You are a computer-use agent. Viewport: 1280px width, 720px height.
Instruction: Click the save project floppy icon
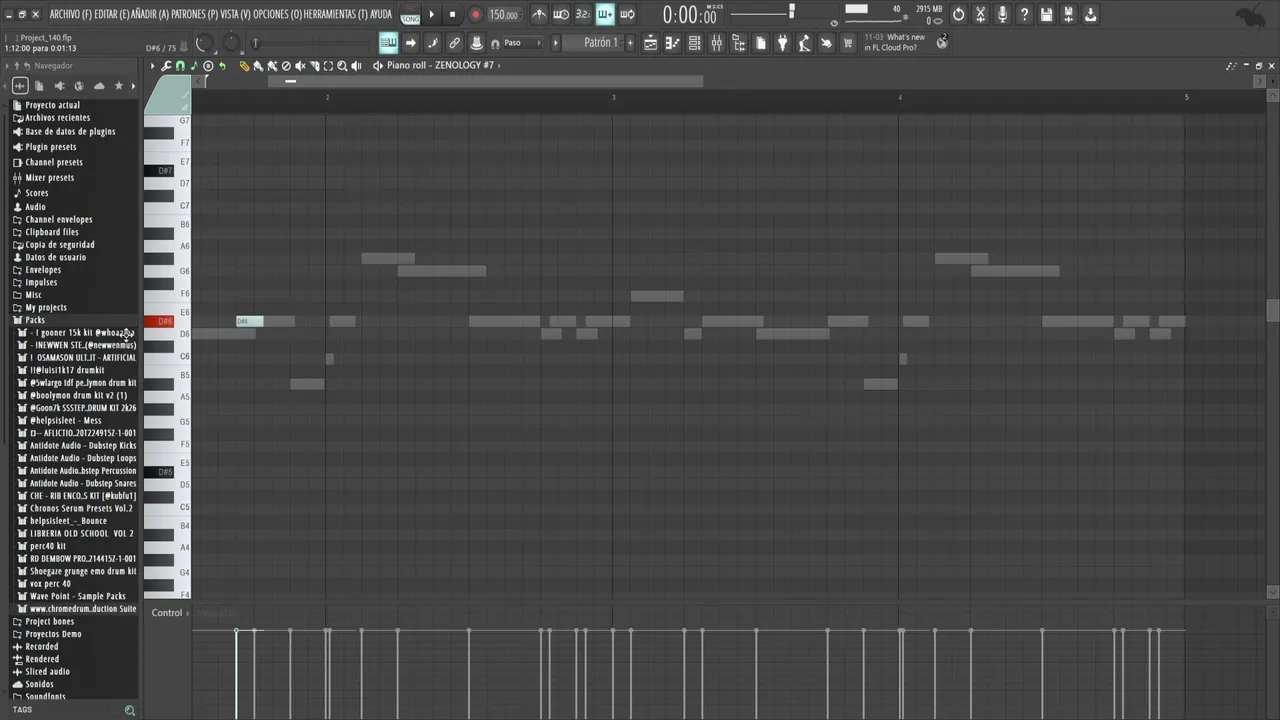coord(1046,15)
